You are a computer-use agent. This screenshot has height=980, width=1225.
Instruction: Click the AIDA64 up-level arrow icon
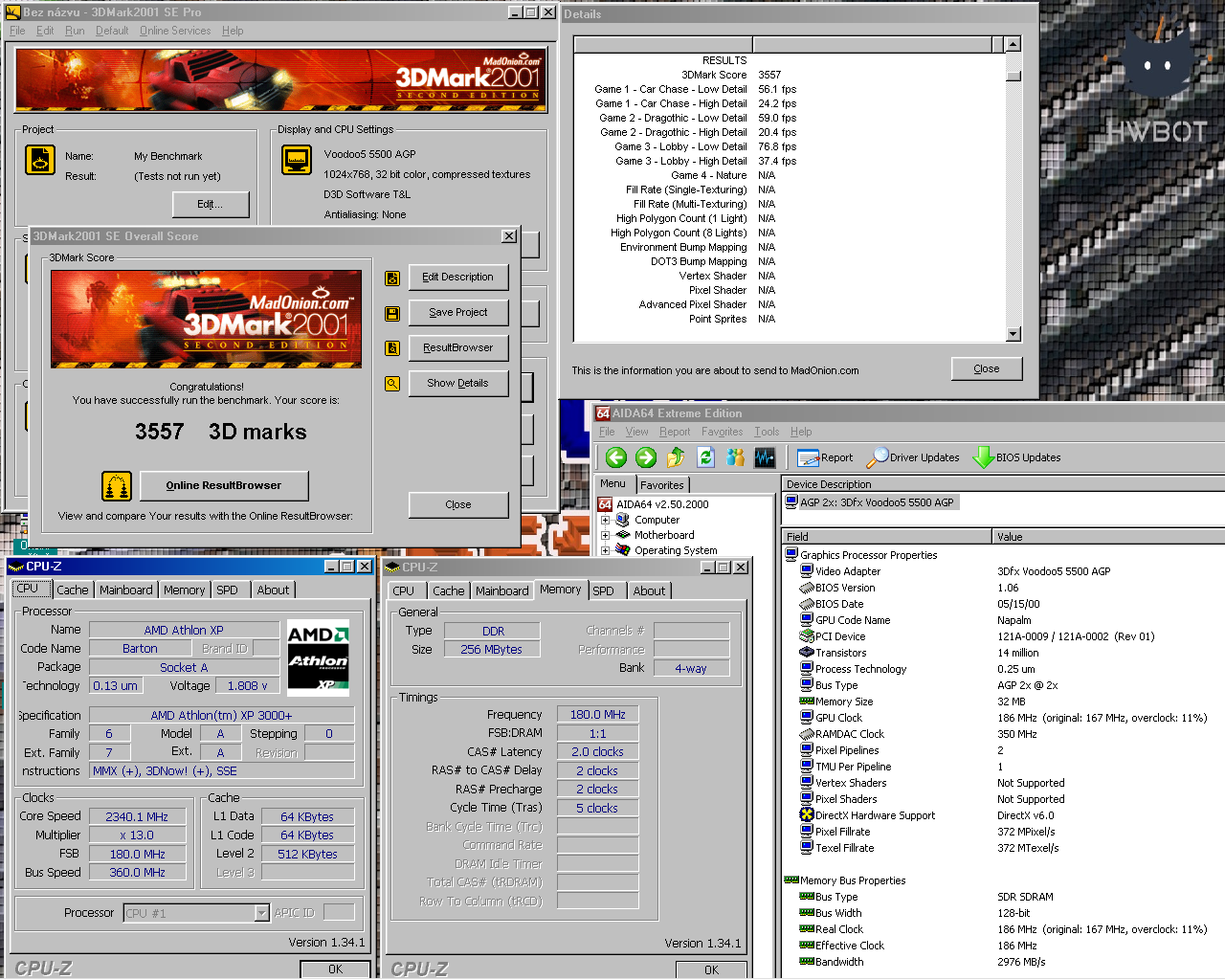pos(676,457)
